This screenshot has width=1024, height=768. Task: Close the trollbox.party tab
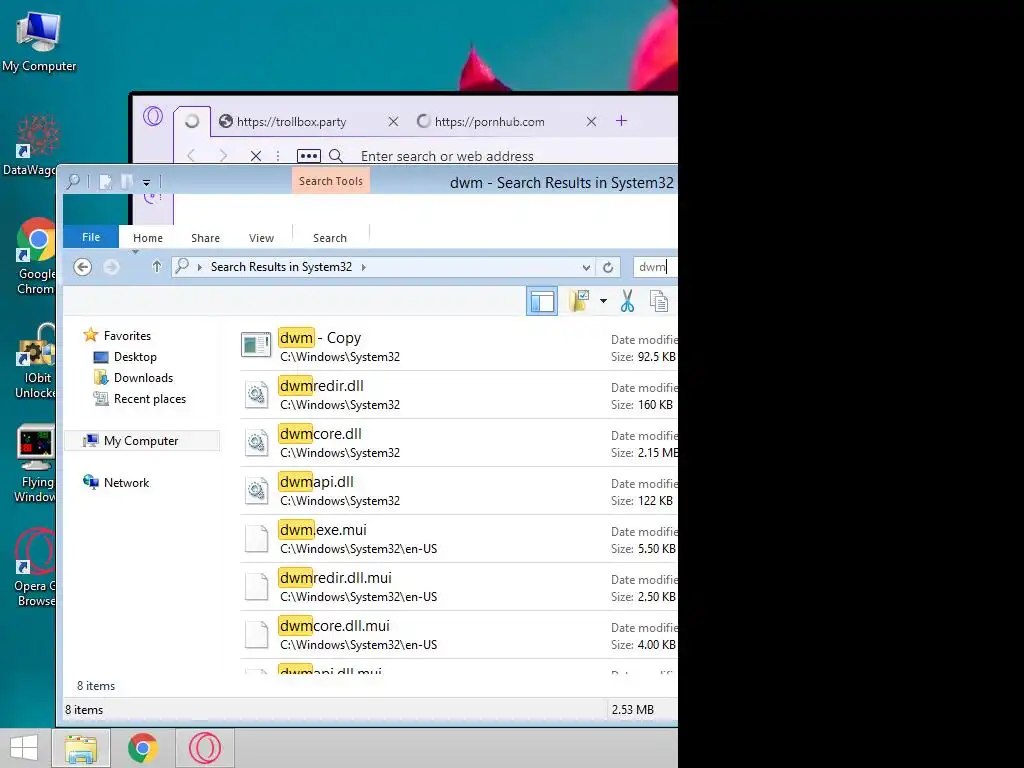393,121
